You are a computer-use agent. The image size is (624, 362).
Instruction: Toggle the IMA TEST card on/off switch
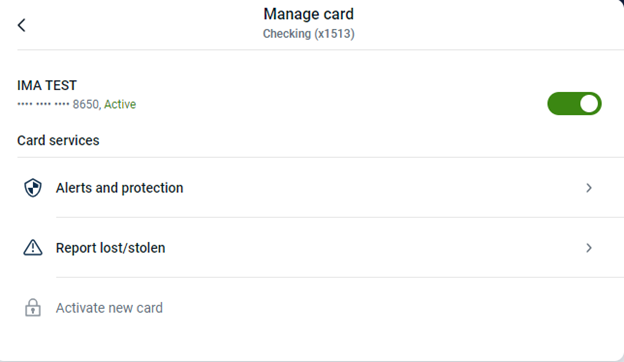574,104
